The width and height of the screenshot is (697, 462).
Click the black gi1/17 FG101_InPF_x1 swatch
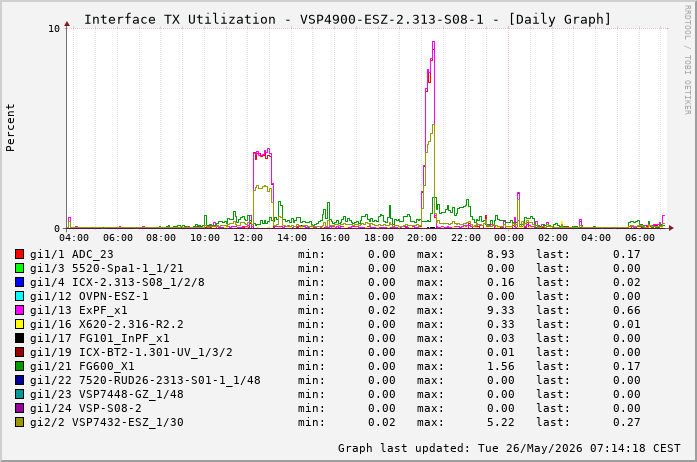(x=19, y=338)
